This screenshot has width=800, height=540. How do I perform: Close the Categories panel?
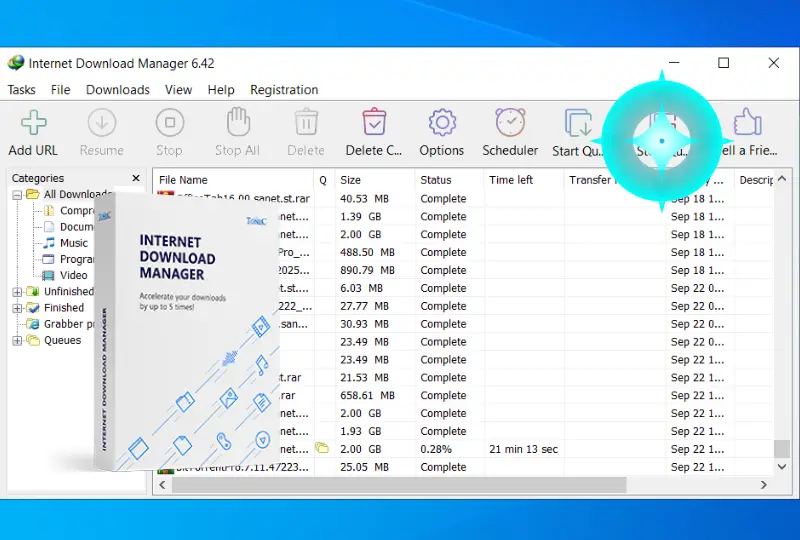tap(136, 178)
